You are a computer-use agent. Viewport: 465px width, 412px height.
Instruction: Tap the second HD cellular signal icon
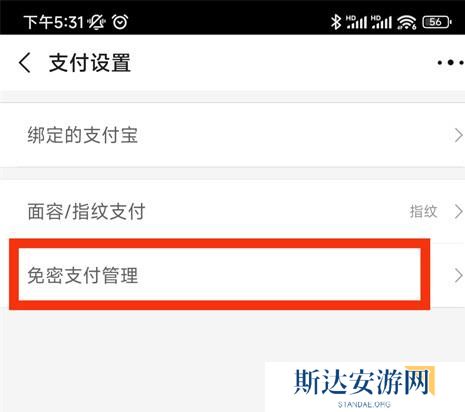coord(381,22)
